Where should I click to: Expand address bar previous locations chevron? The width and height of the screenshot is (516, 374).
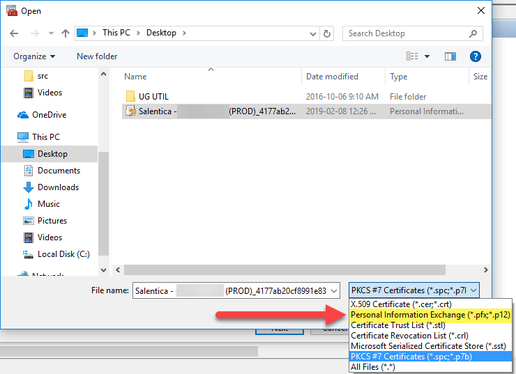coord(313,34)
